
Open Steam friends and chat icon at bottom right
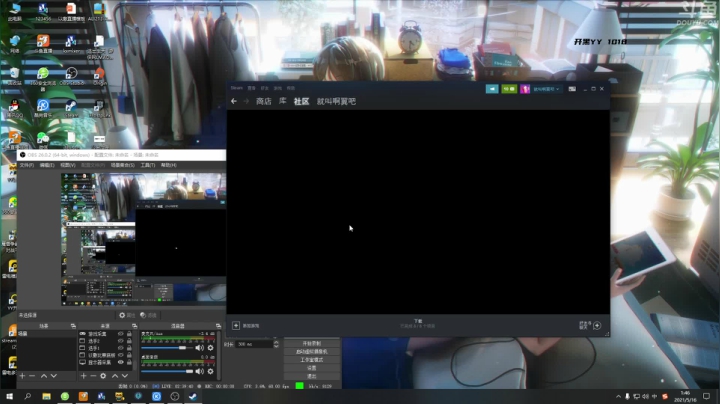pos(597,325)
